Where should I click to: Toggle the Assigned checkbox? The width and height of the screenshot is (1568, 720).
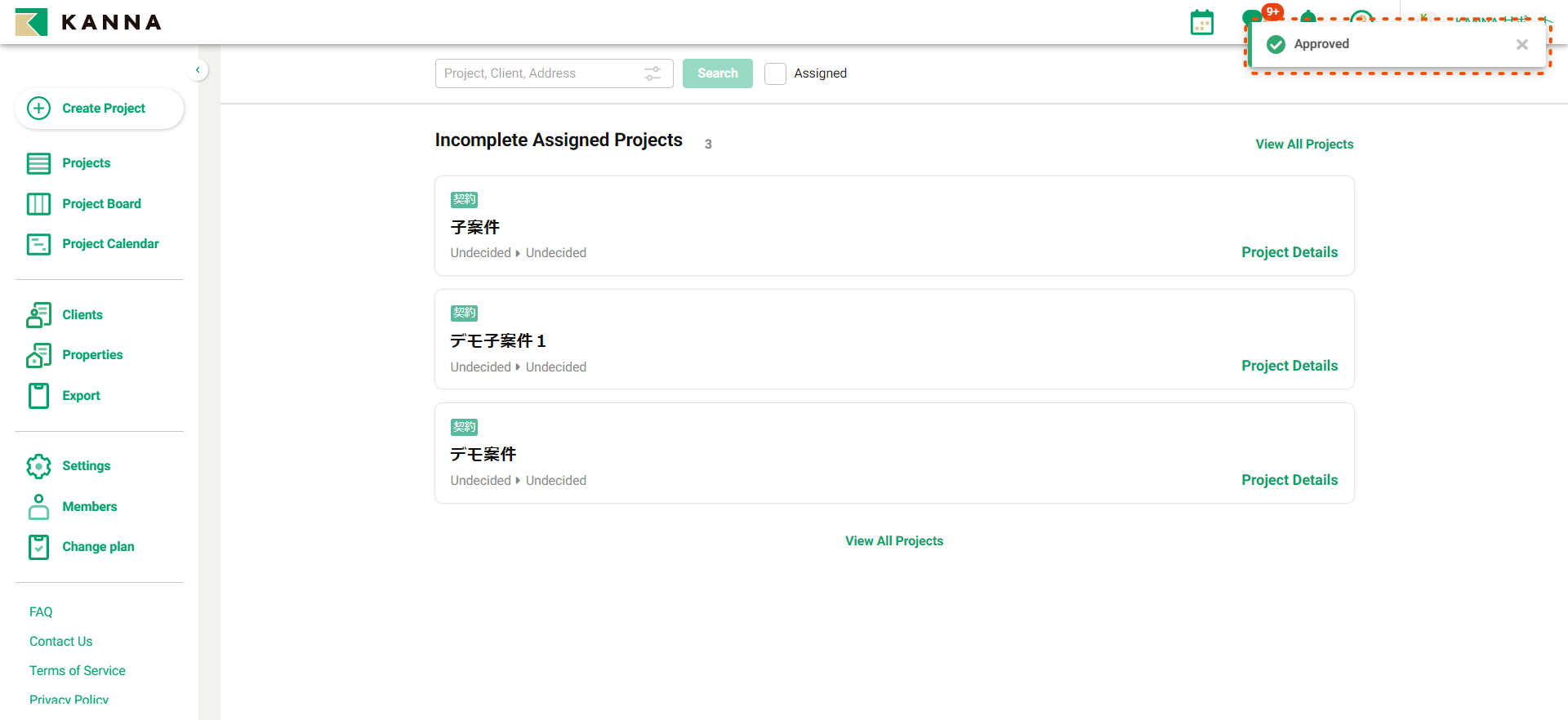(775, 73)
